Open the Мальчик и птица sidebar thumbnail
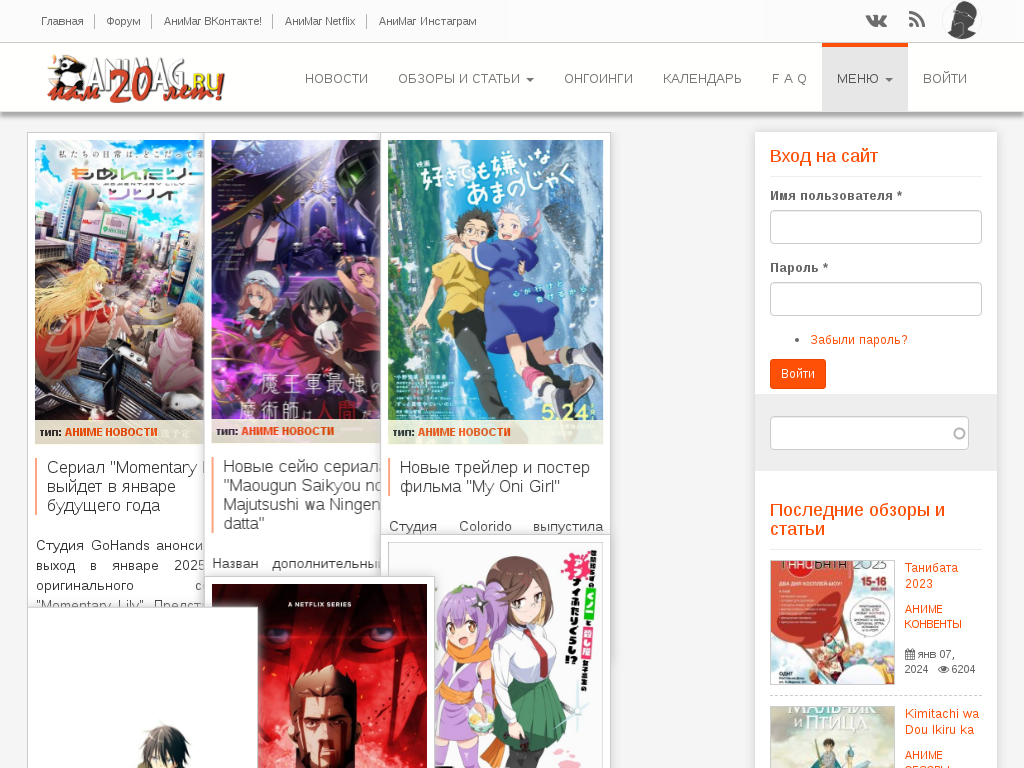The image size is (1024, 768). [832, 737]
